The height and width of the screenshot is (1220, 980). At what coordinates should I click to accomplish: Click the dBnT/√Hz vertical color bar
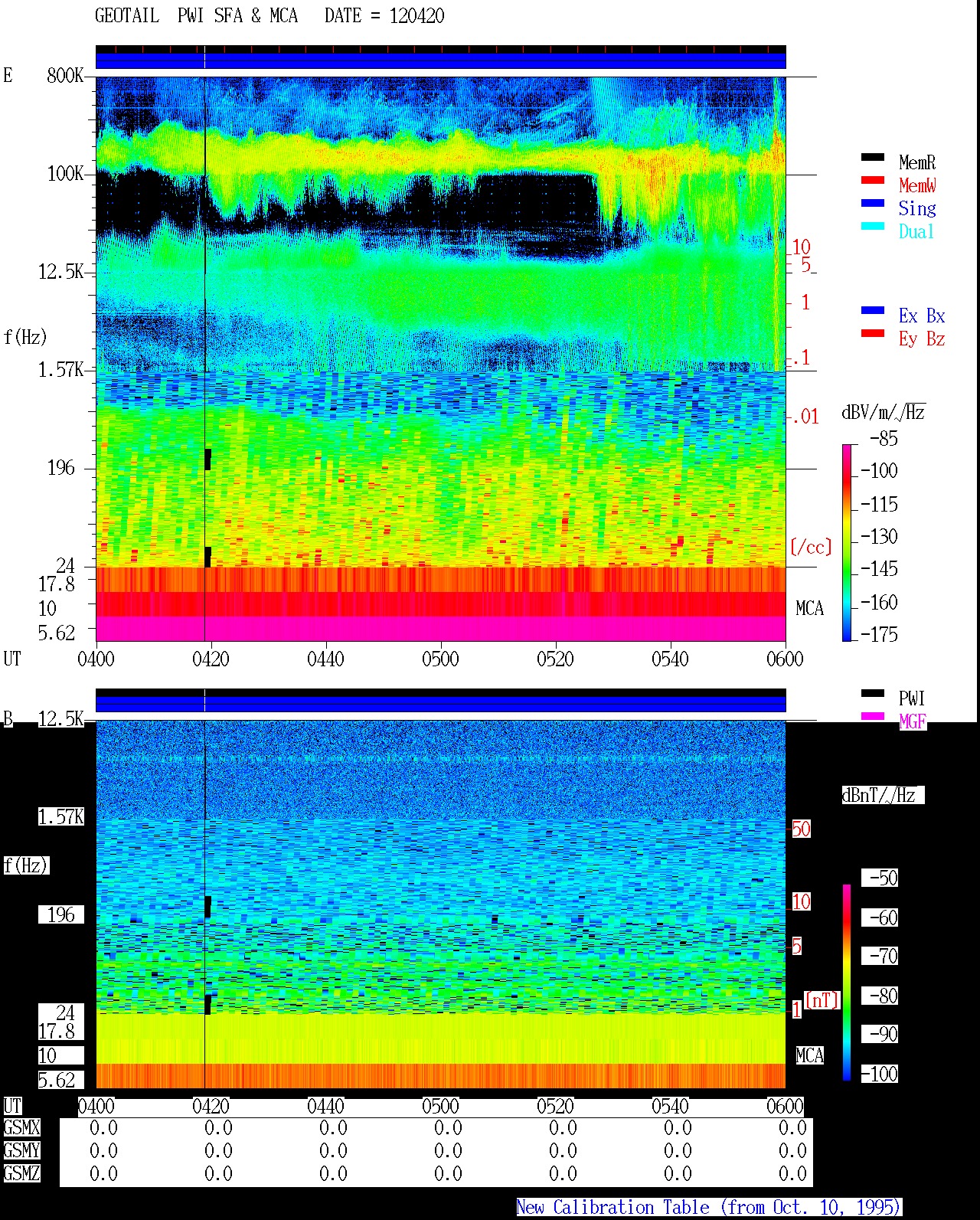point(847,983)
